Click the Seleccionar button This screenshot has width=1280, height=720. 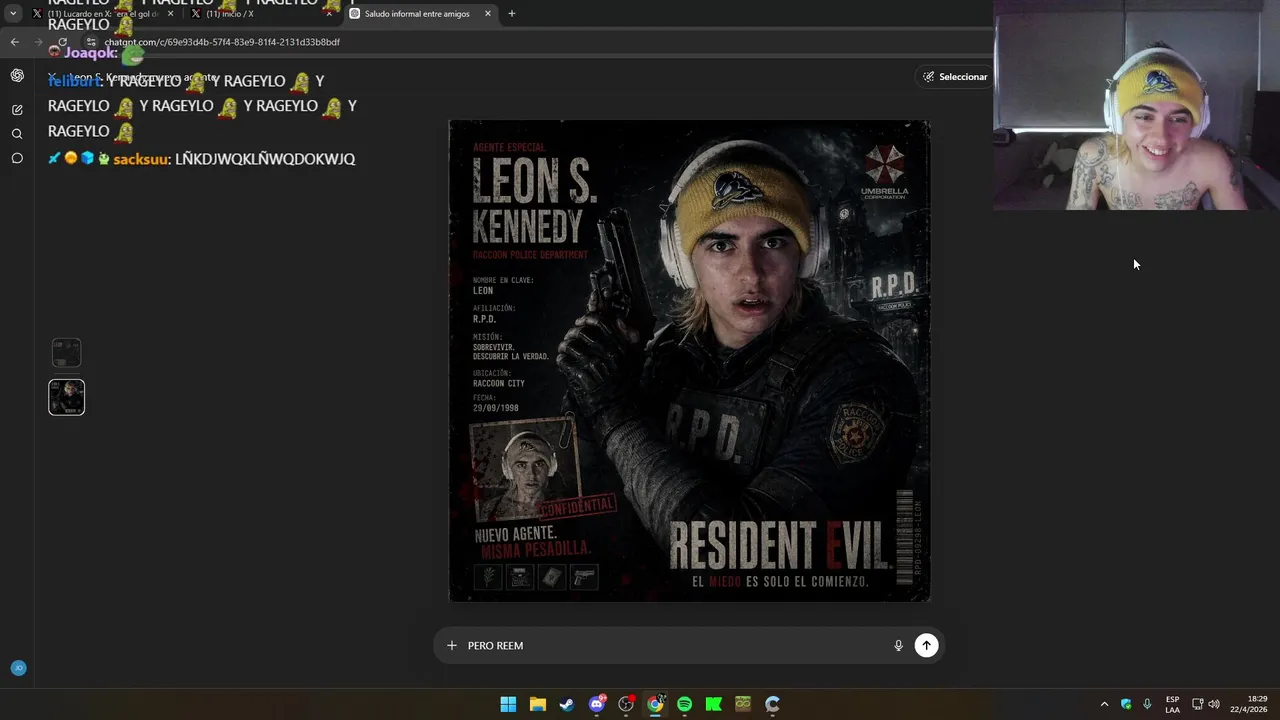point(955,77)
